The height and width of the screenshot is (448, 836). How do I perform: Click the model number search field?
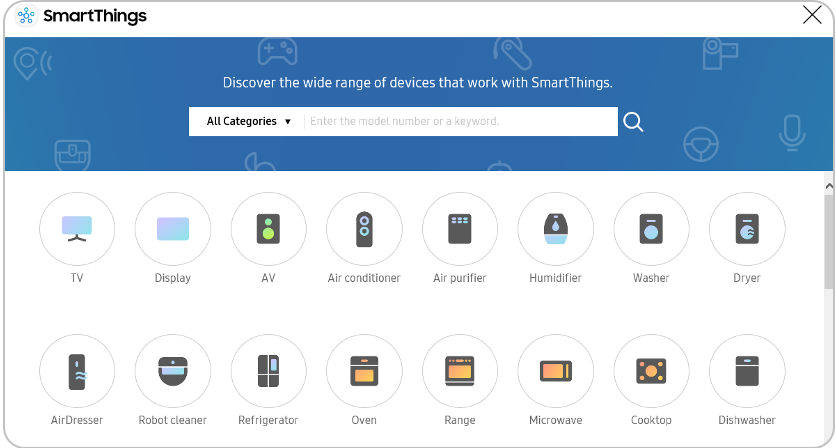pos(460,122)
